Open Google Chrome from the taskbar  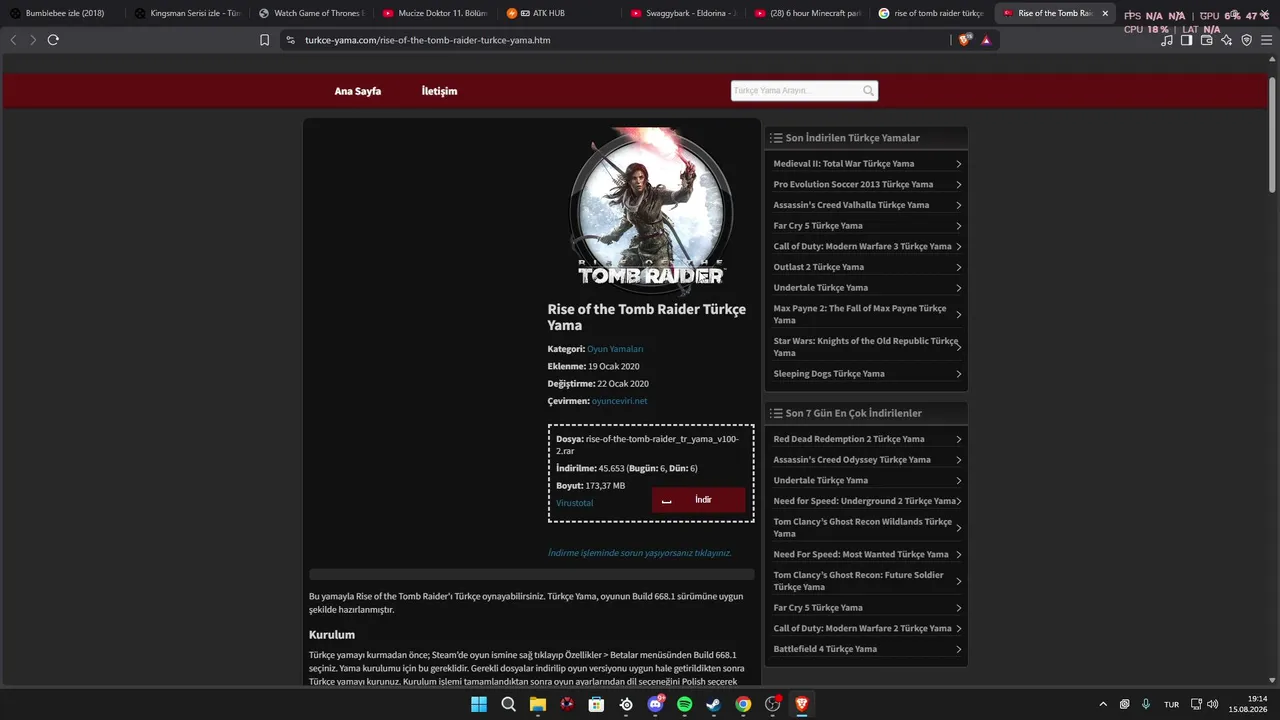743,704
